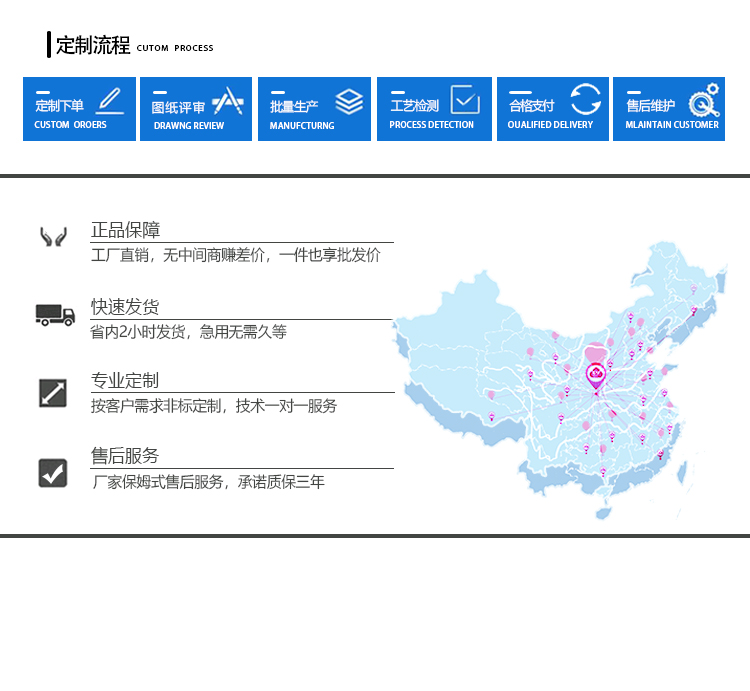Open the 图纸评审 process tile

(196, 109)
